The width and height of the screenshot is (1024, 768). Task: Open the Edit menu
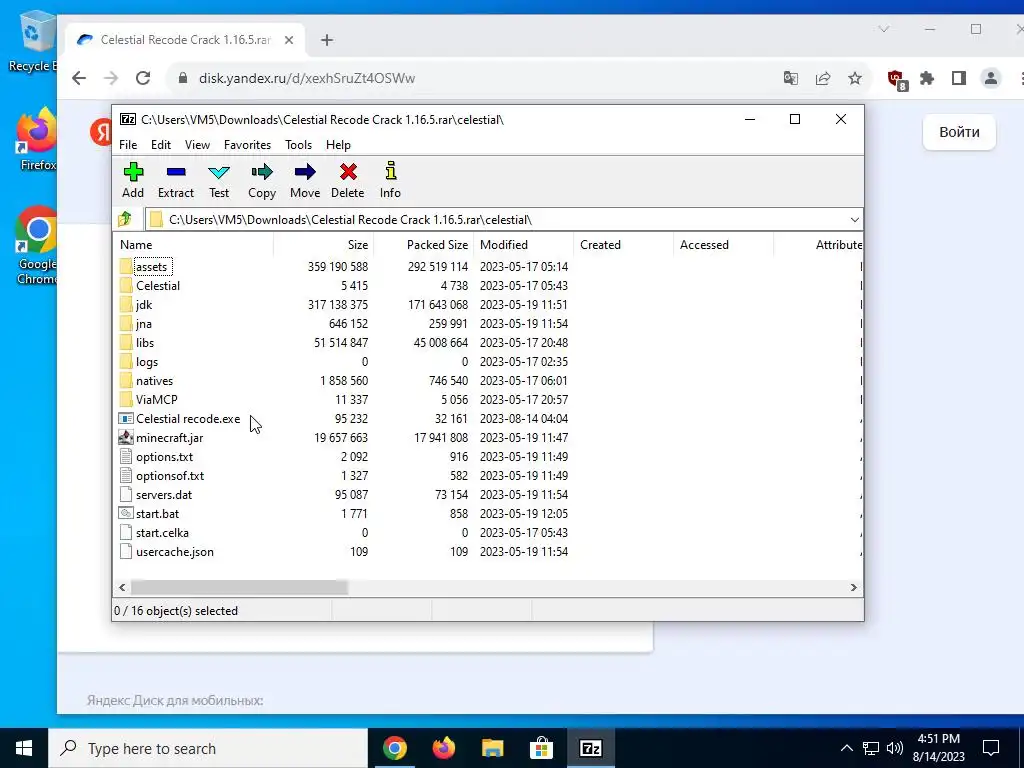point(161,145)
